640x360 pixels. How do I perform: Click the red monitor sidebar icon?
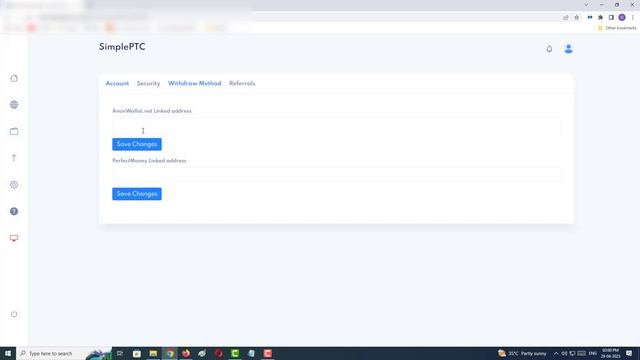[14, 238]
